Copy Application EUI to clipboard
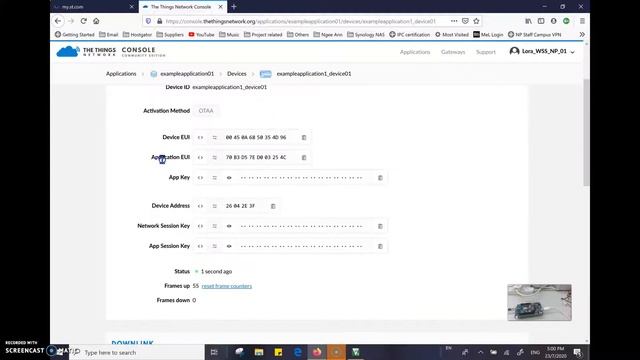640x360 pixels. click(304, 158)
